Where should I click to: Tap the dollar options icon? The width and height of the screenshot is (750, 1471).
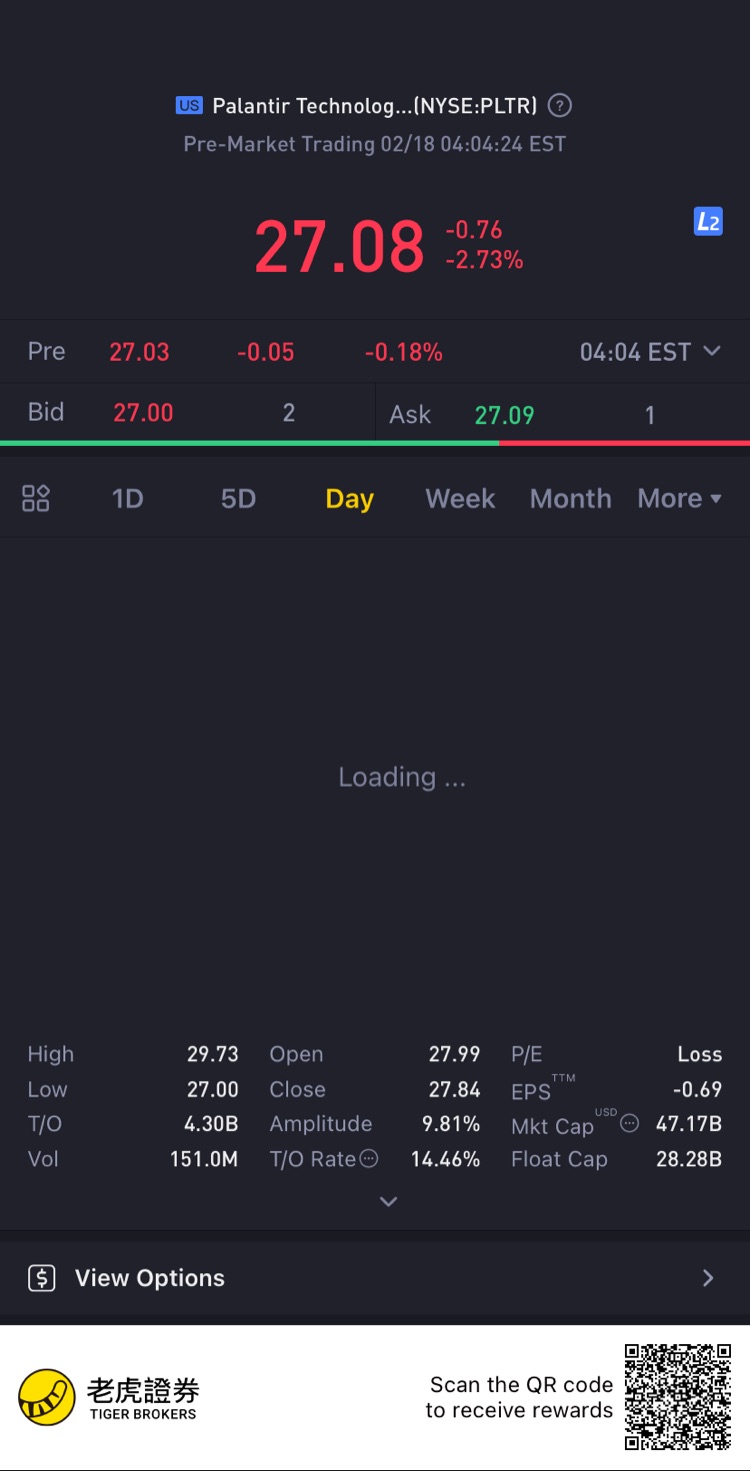[x=42, y=1278]
